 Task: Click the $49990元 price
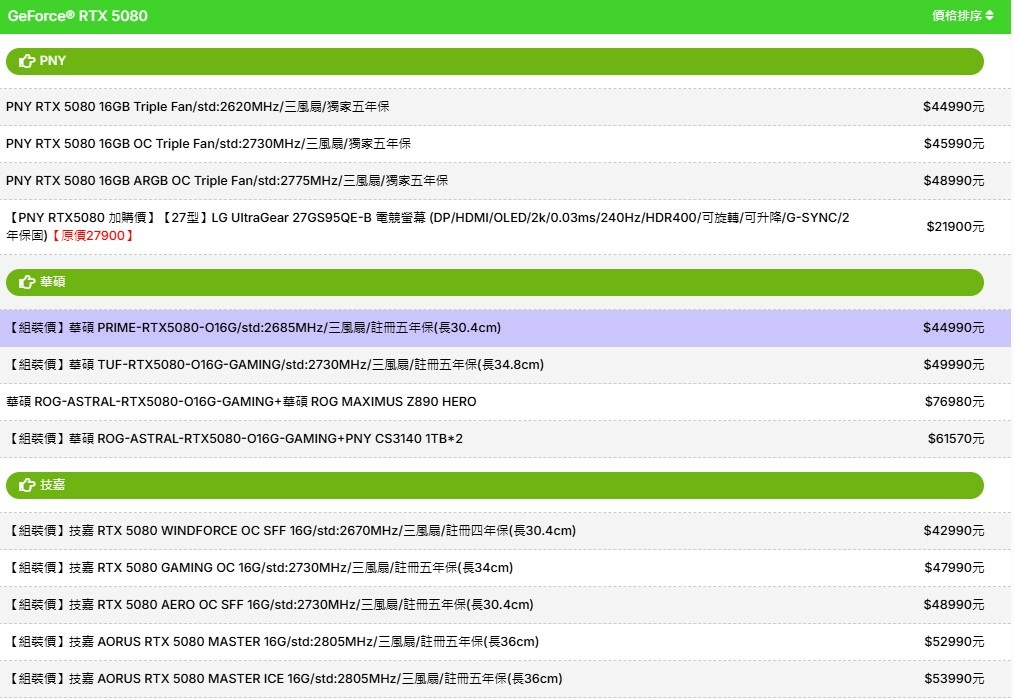click(x=954, y=365)
